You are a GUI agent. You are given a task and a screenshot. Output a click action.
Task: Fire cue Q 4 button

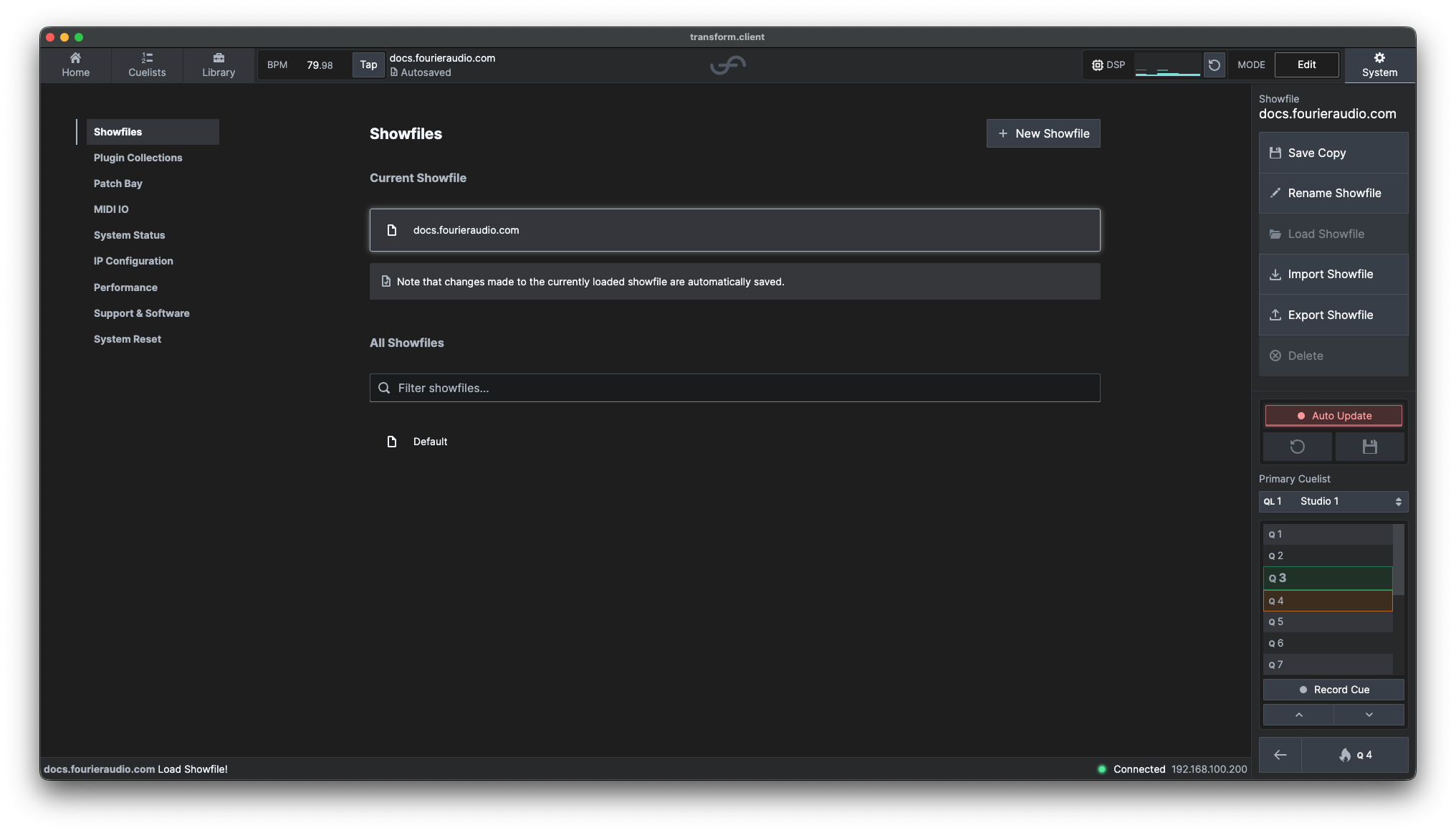coord(1355,755)
